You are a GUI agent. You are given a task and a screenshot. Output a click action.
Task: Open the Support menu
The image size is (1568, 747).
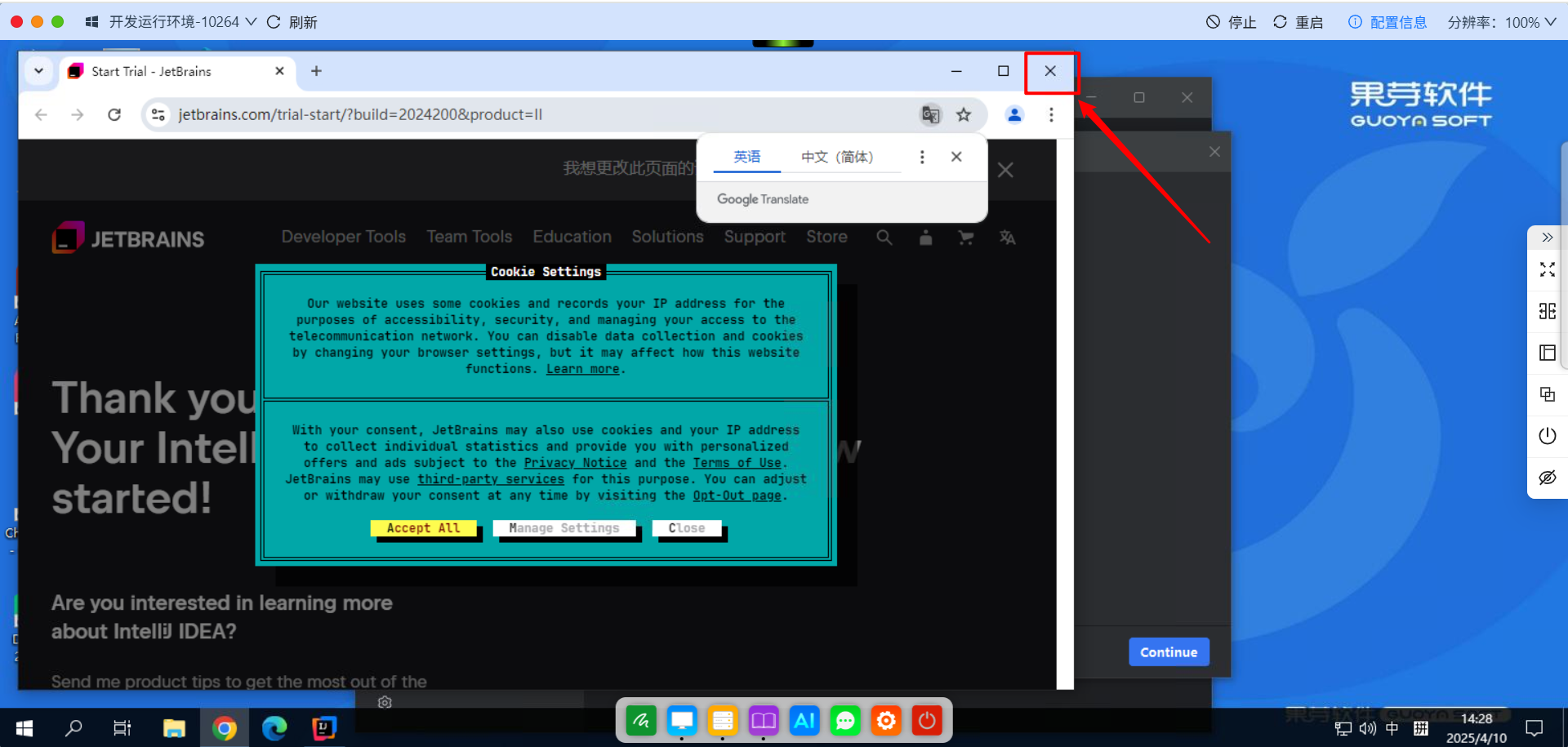[x=755, y=237]
